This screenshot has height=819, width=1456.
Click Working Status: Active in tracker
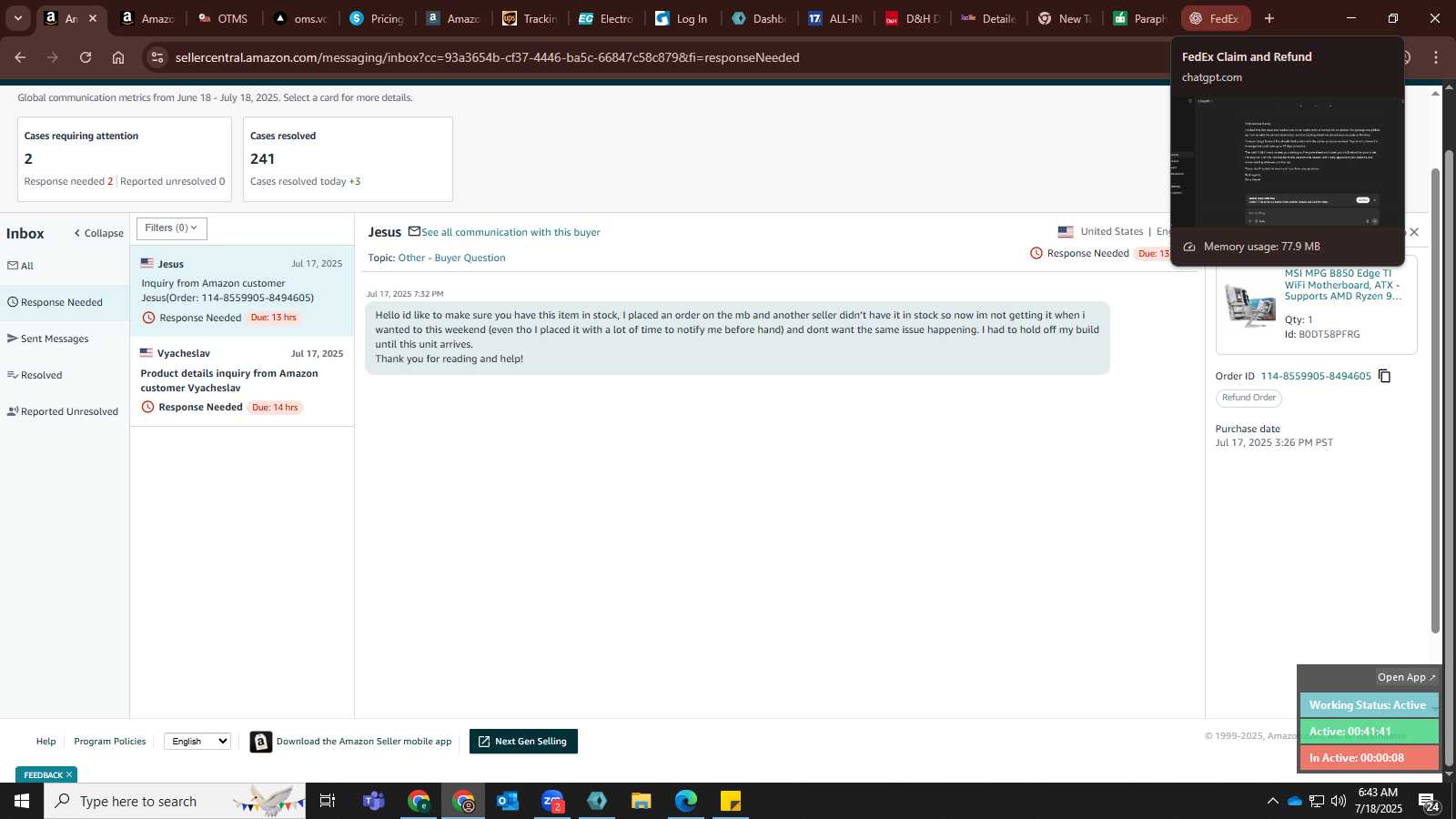coord(1368,705)
